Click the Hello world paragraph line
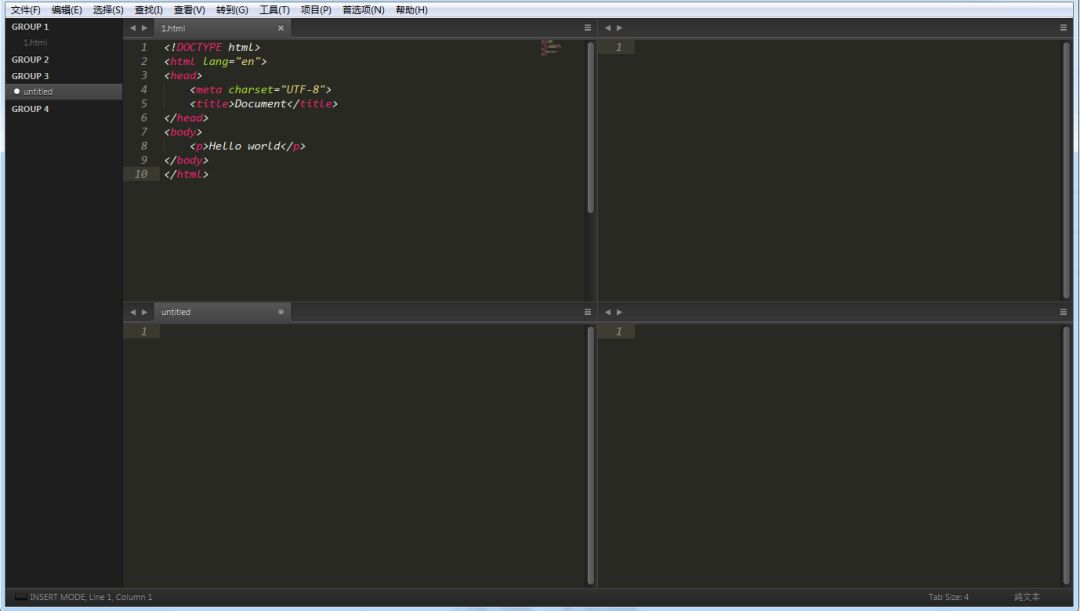The image size is (1080, 611). pyautogui.click(x=247, y=146)
